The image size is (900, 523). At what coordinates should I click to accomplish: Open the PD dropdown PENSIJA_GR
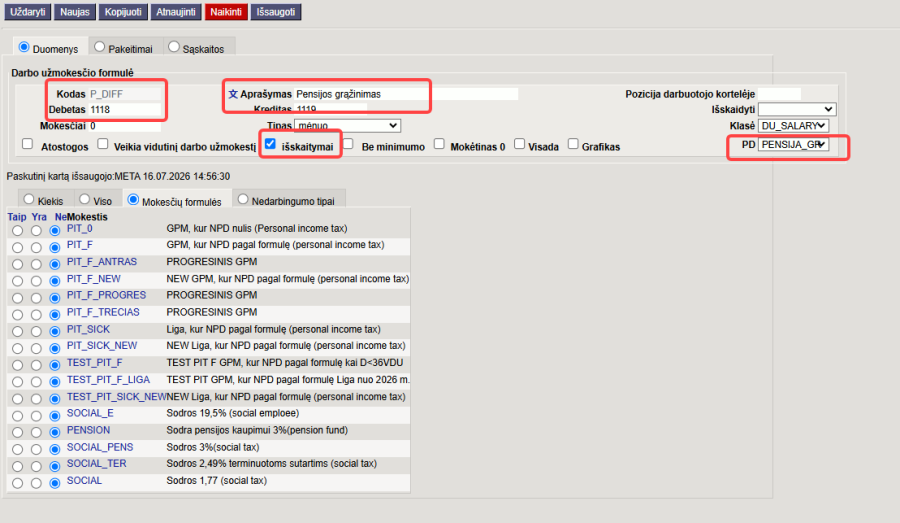794,145
